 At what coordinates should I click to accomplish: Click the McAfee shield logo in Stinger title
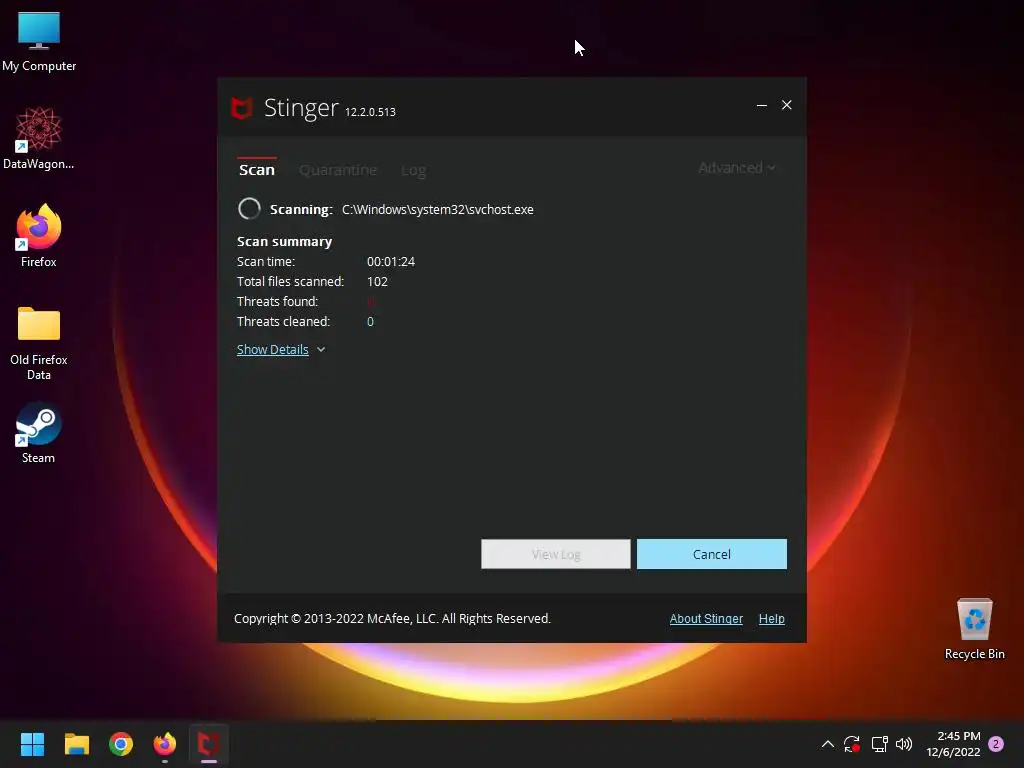pyautogui.click(x=242, y=108)
